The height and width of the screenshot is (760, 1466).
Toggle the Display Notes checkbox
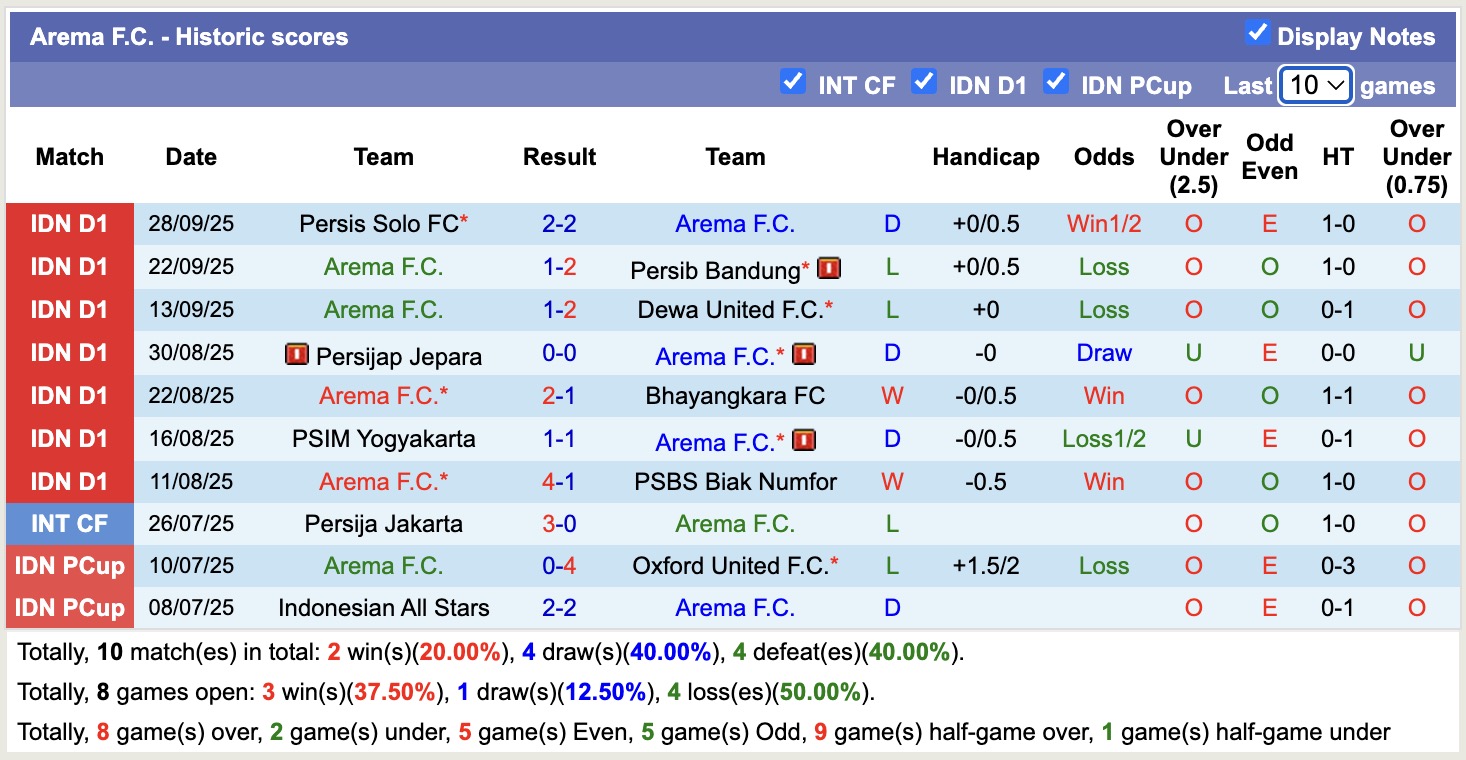point(1257,33)
